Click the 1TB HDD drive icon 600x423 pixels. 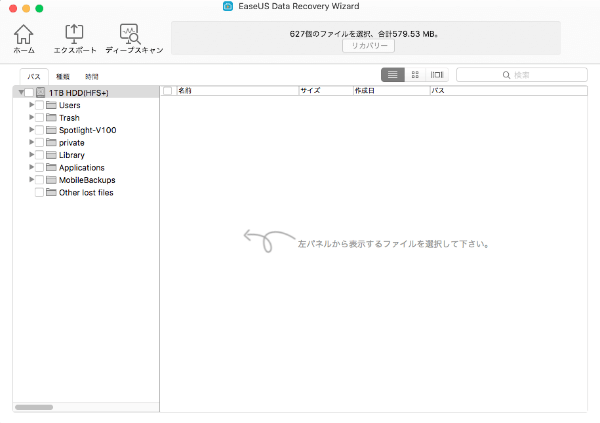[x=41, y=93]
